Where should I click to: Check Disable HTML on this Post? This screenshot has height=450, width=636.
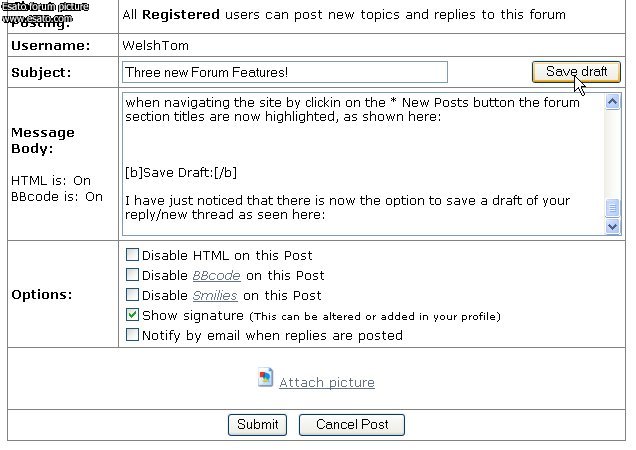point(132,255)
